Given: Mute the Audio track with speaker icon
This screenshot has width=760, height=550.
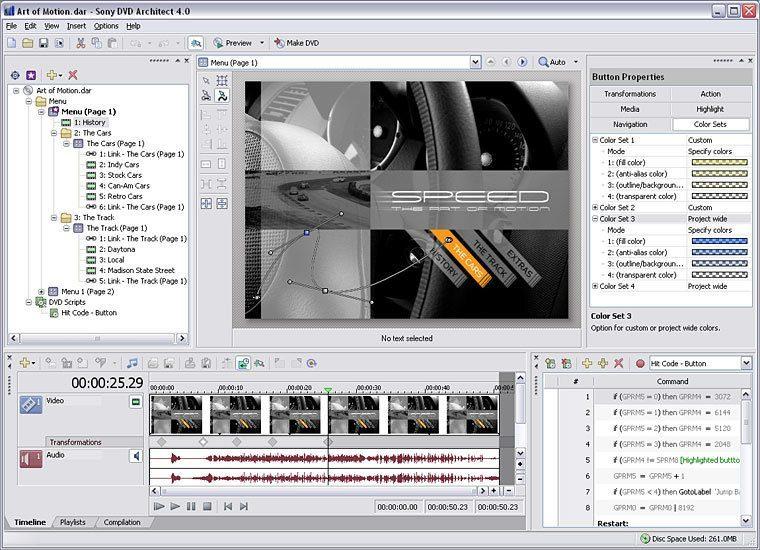Looking at the screenshot, I should click(136, 456).
